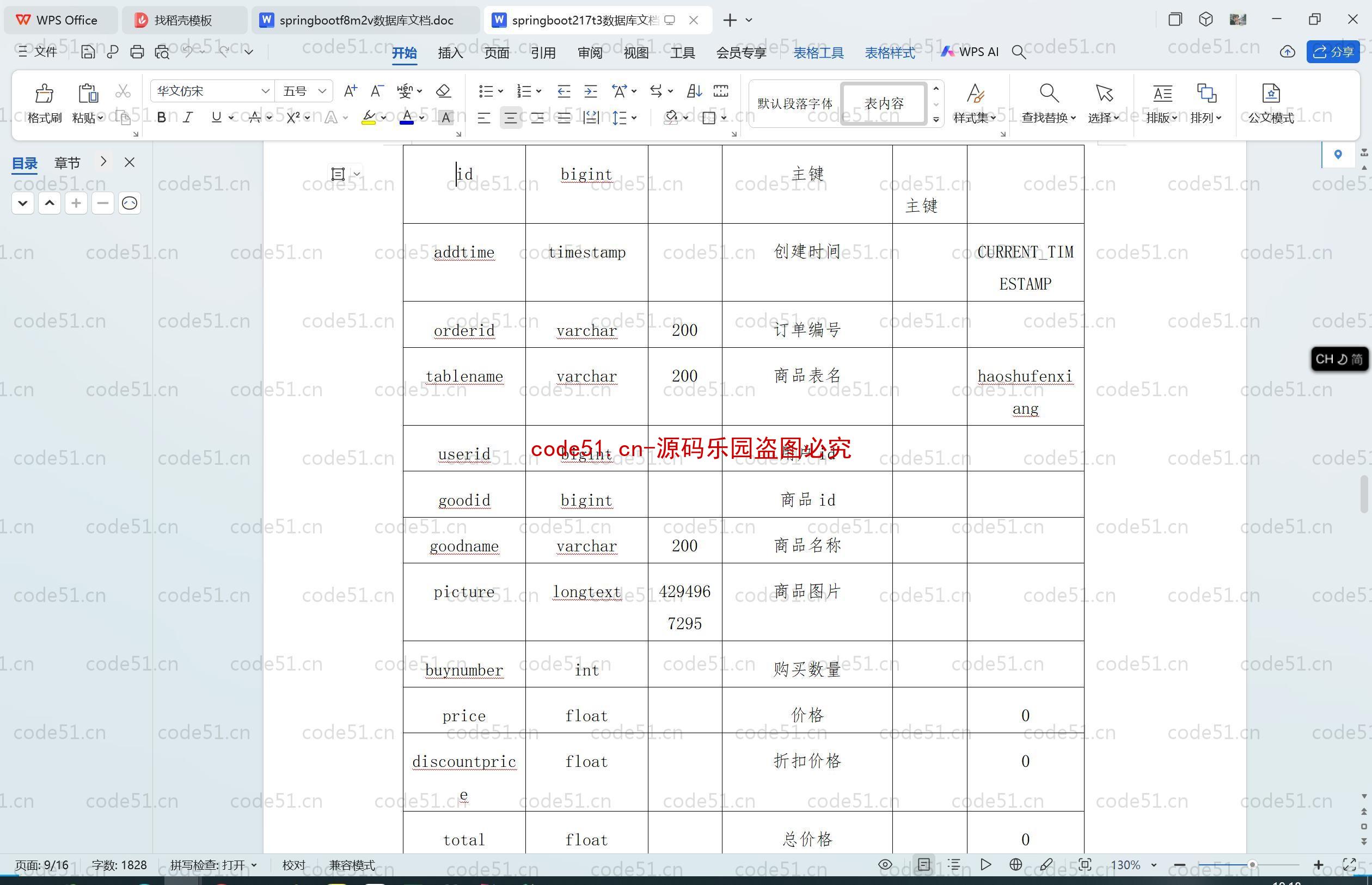Click the Align right icon
The height and width of the screenshot is (885, 1372).
pyautogui.click(x=537, y=118)
